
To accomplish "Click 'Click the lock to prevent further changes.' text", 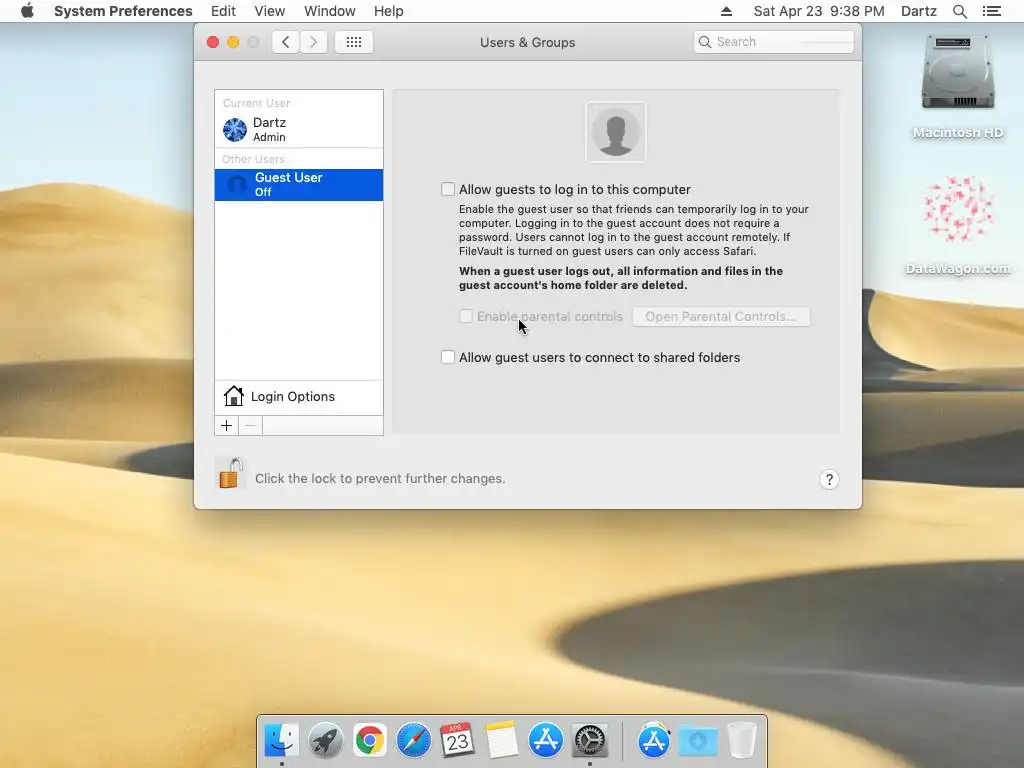I will pyautogui.click(x=380, y=479).
